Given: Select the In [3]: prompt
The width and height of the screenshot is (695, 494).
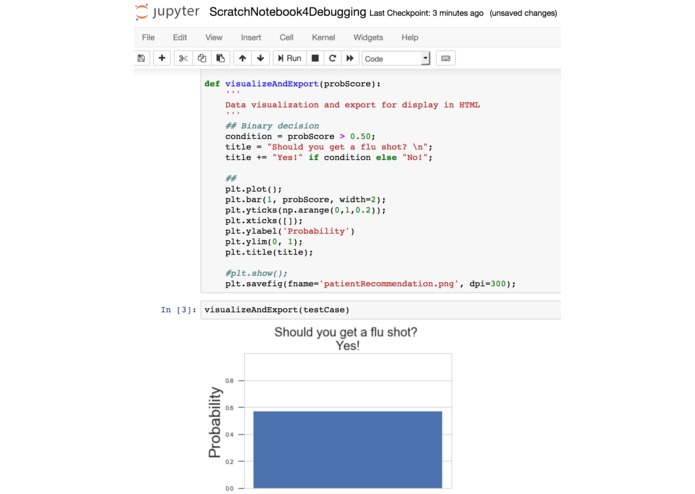Looking at the screenshot, I should pyautogui.click(x=178, y=310).
